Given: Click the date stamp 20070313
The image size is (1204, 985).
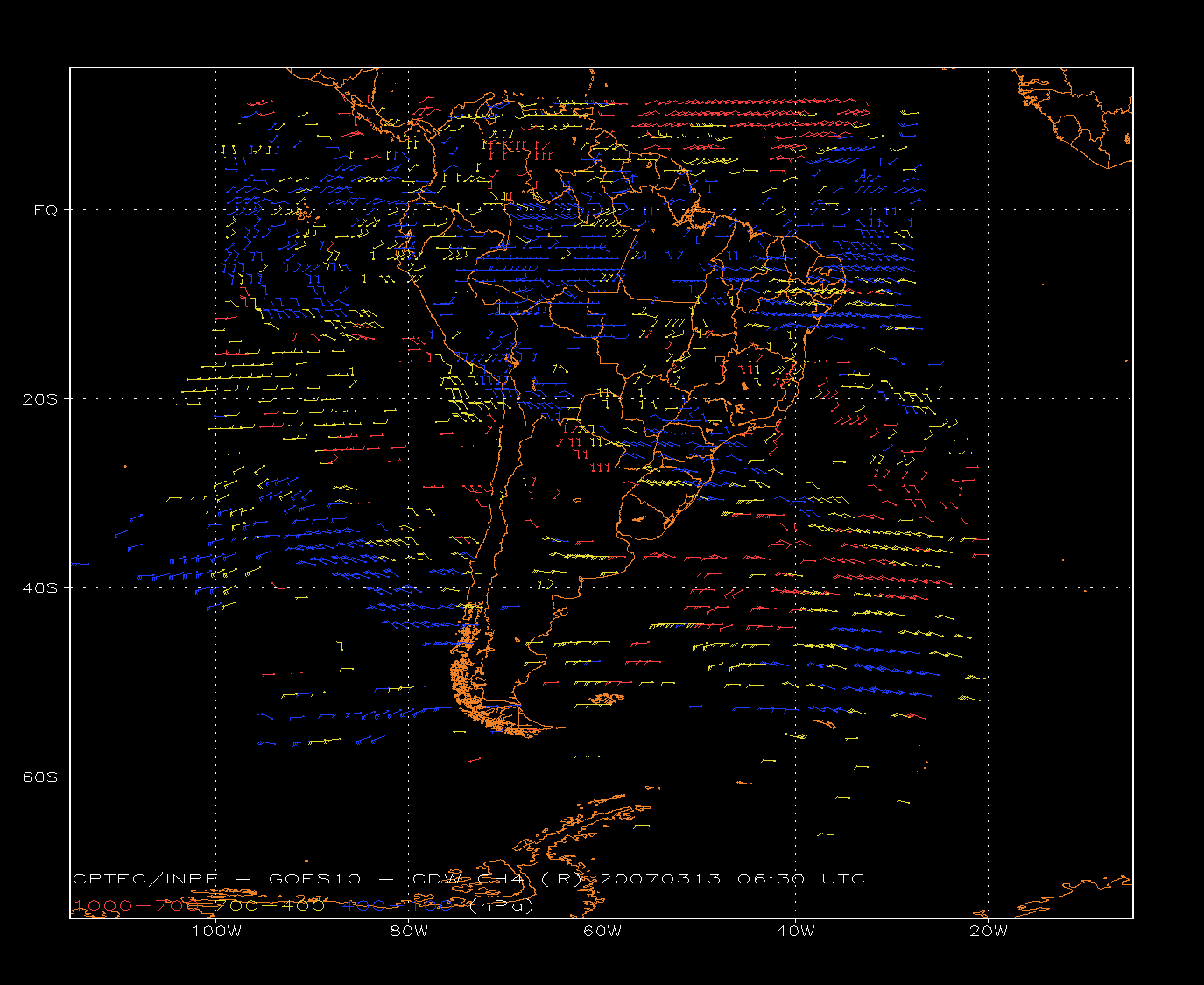Looking at the screenshot, I should click(x=661, y=878).
